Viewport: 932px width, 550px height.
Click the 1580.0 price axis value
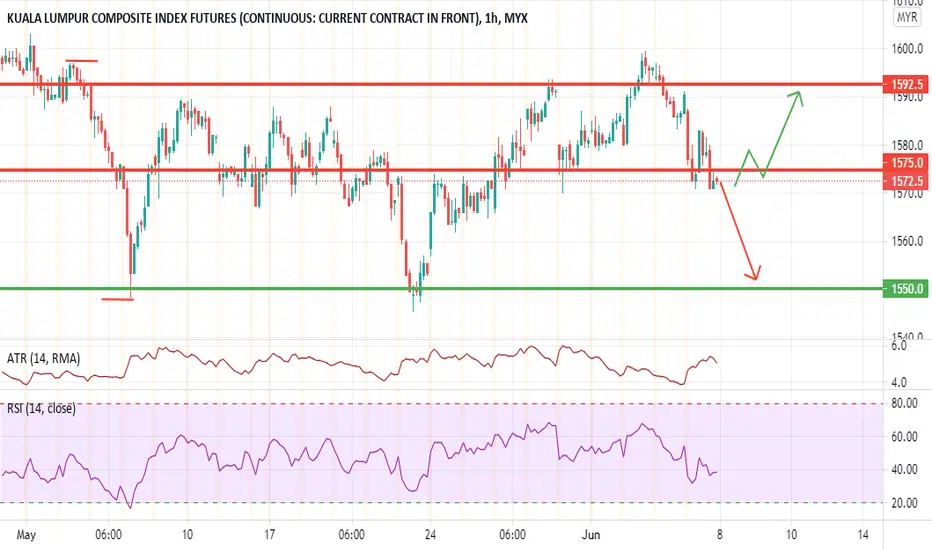(x=907, y=145)
